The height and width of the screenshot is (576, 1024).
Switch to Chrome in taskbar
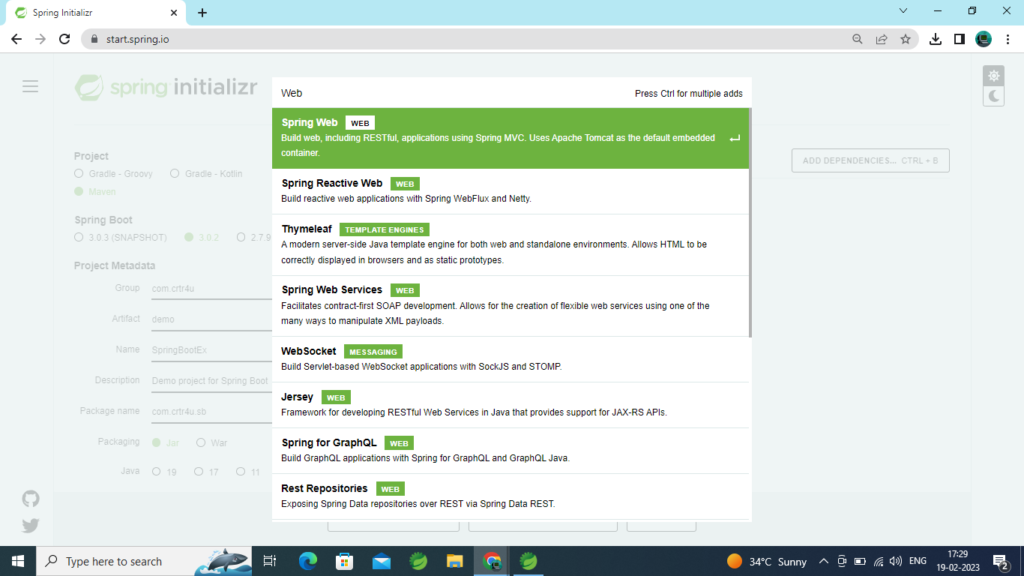pyautogui.click(x=492, y=561)
